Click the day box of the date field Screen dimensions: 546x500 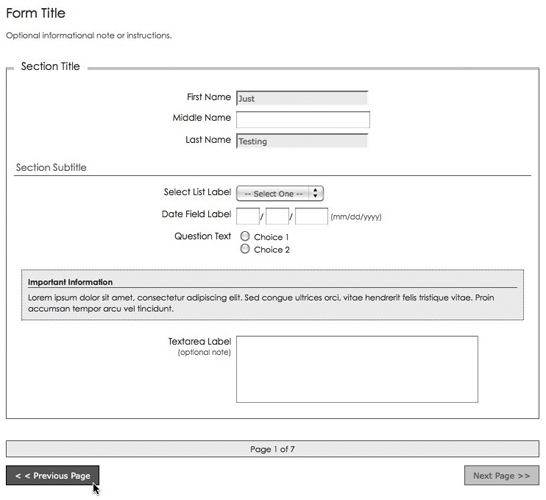[277, 216]
